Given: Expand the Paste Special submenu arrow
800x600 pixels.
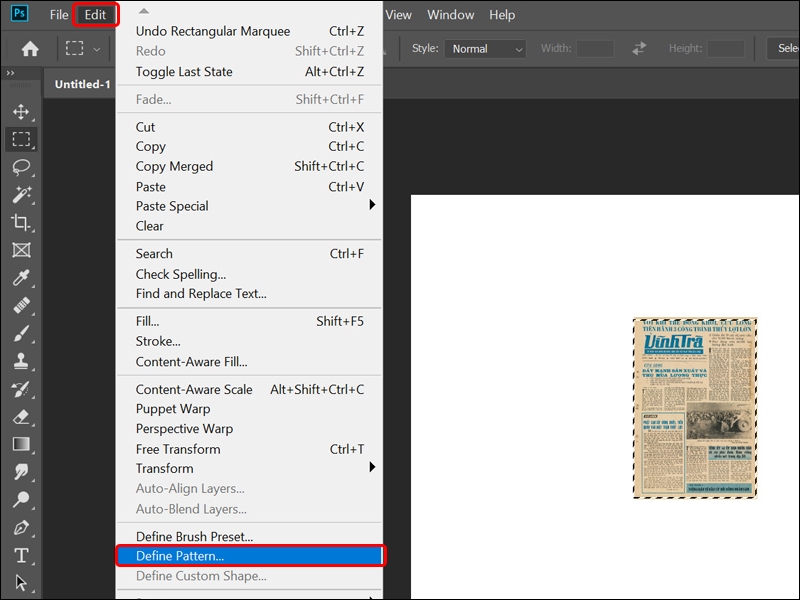Looking at the screenshot, I should [372, 205].
